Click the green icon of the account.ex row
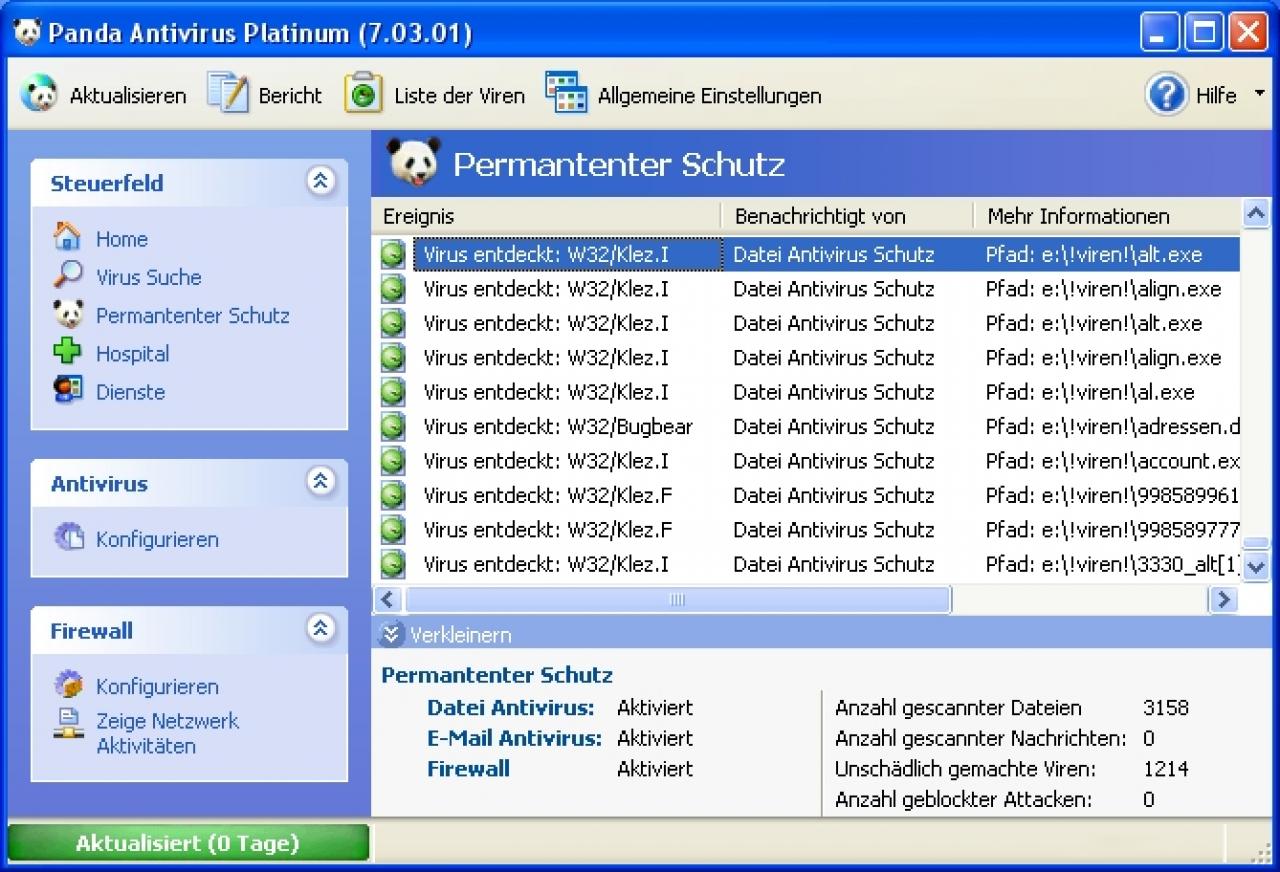 tap(393, 461)
